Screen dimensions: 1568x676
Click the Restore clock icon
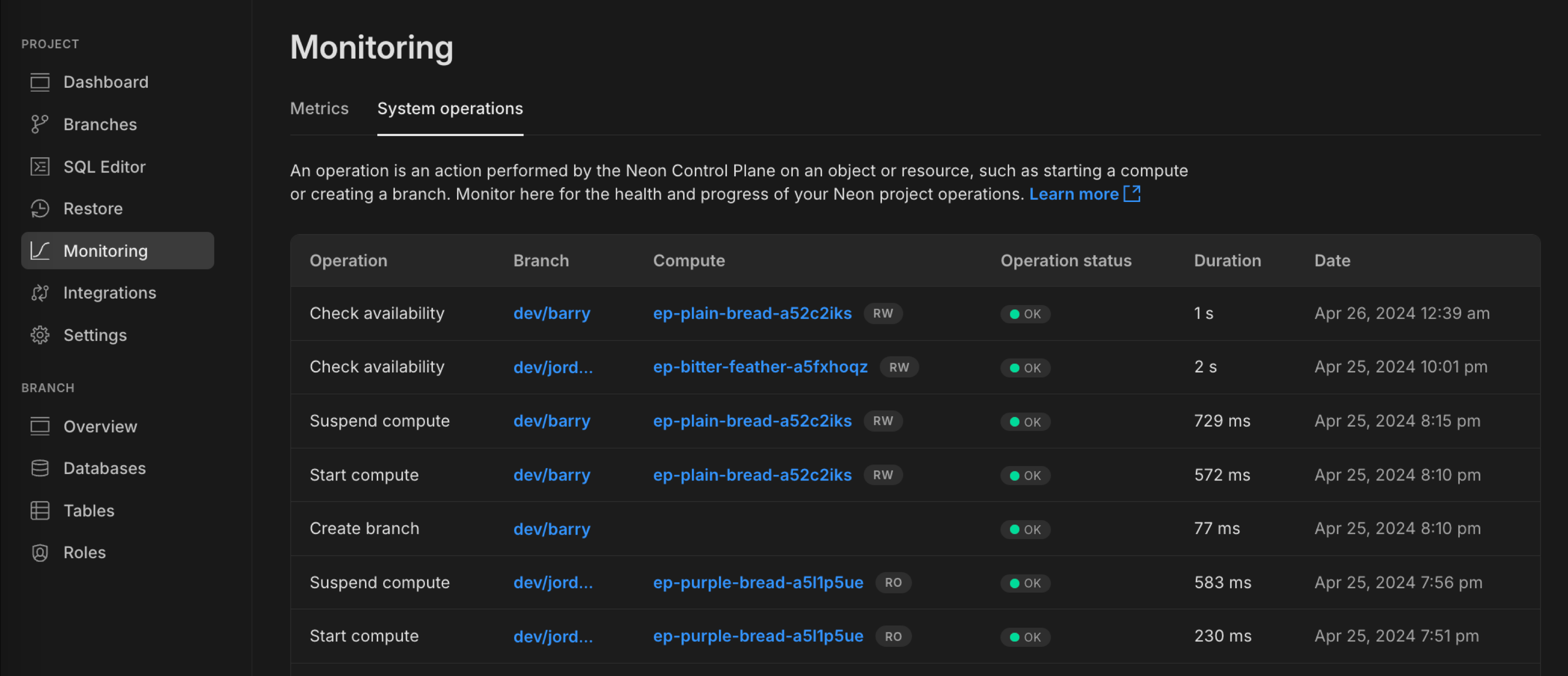point(40,208)
